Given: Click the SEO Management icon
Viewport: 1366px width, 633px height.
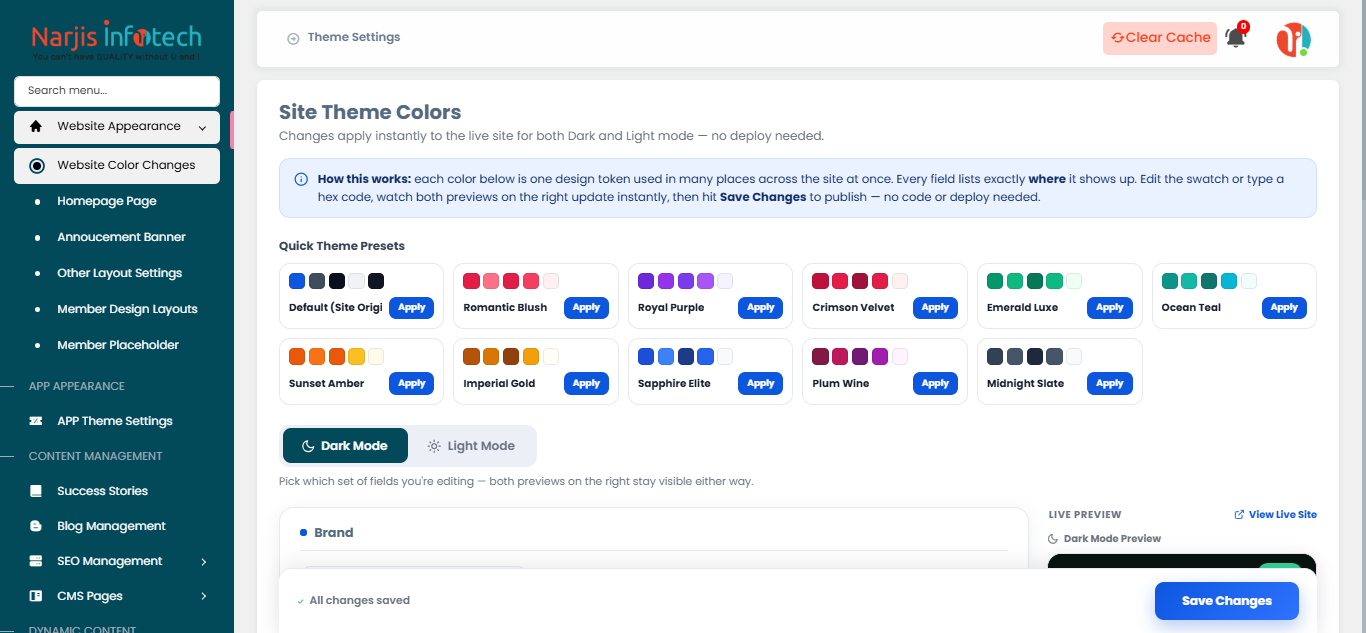Looking at the screenshot, I should click(x=37, y=561).
